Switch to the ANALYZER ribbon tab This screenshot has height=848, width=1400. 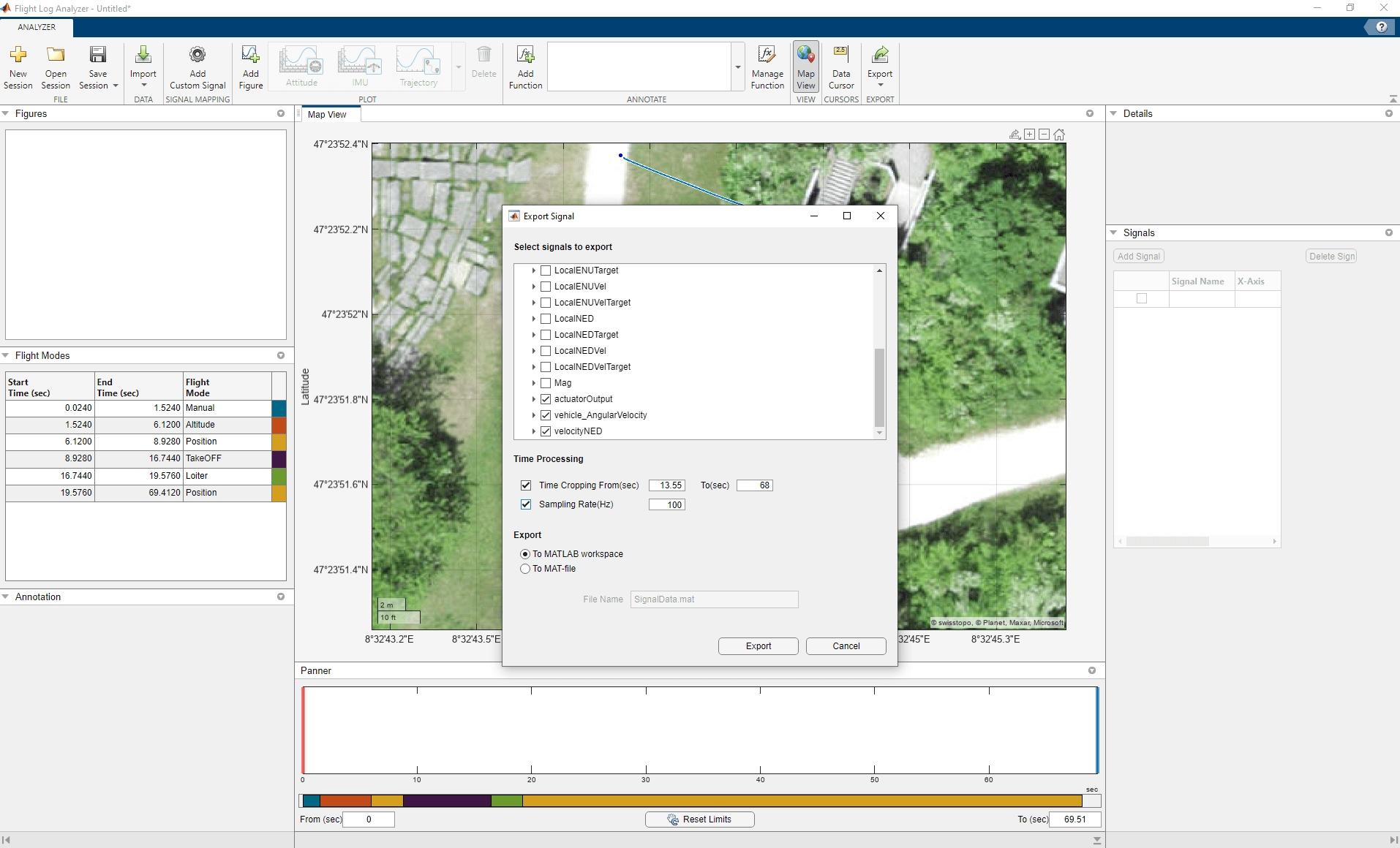tap(37, 27)
